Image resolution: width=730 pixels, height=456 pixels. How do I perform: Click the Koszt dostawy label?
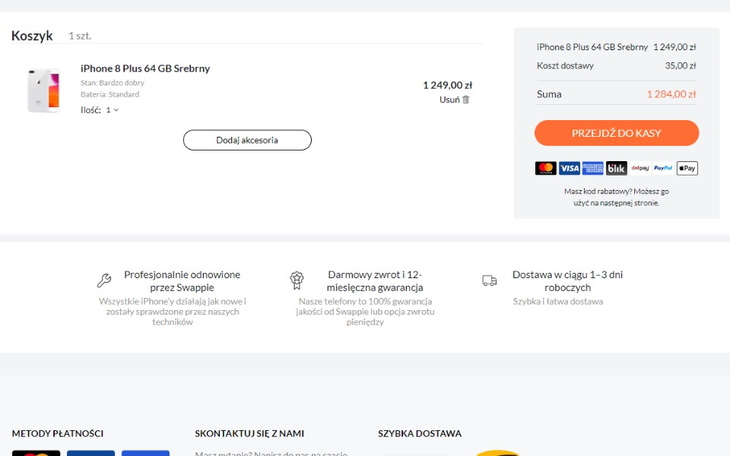coord(565,66)
